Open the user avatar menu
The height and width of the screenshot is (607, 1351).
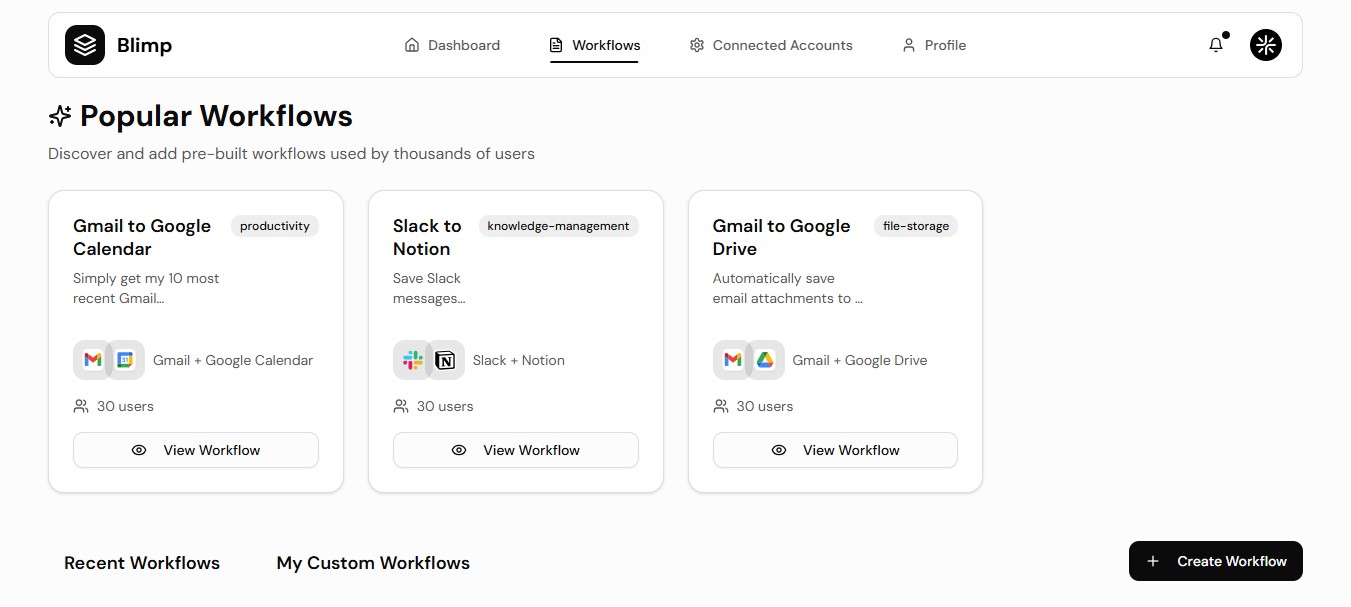point(1266,45)
